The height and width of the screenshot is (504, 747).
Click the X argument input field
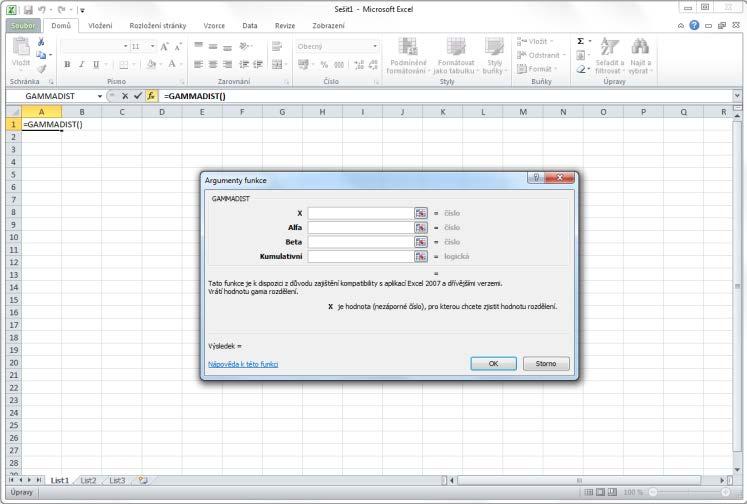click(361, 213)
